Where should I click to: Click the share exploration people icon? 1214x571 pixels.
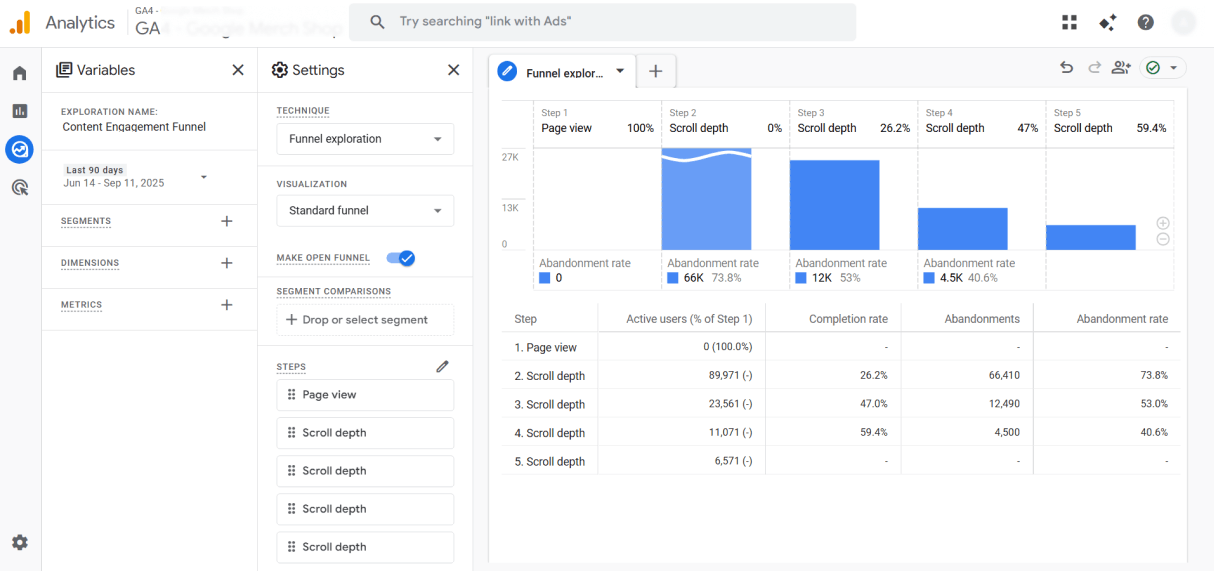pyautogui.click(x=1121, y=67)
